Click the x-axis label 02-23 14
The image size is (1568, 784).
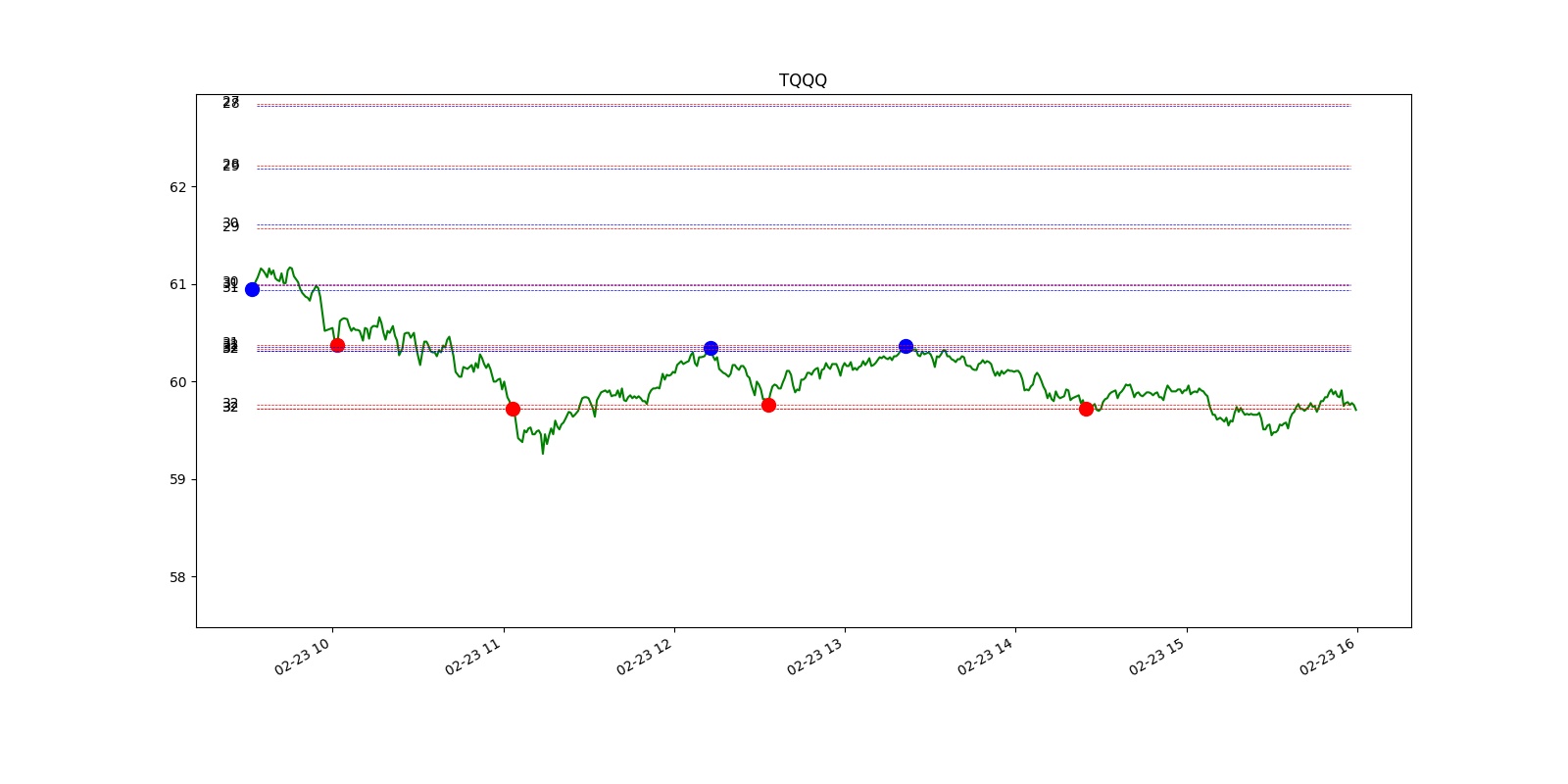(x=986, y=657)
